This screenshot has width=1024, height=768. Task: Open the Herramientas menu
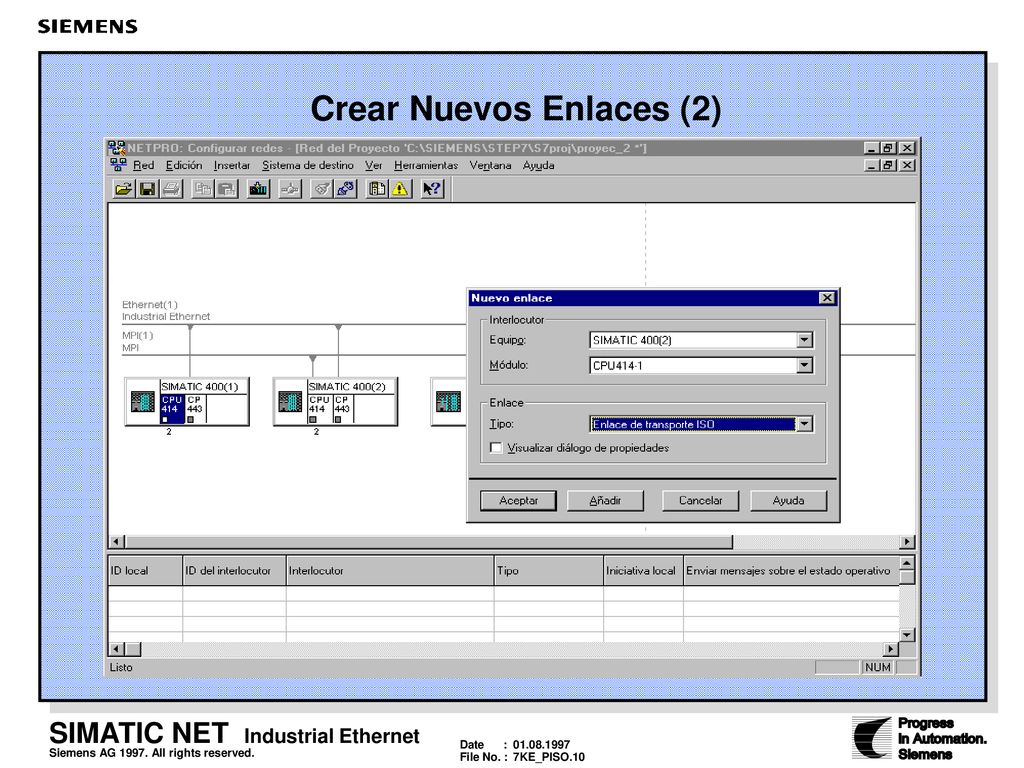(426, 166)
